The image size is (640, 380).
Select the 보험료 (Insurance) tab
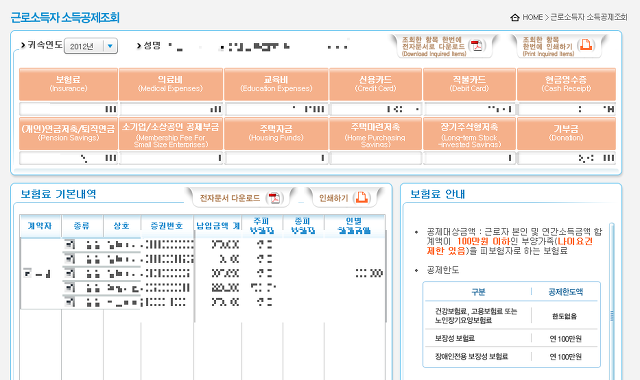pos(68,84)
